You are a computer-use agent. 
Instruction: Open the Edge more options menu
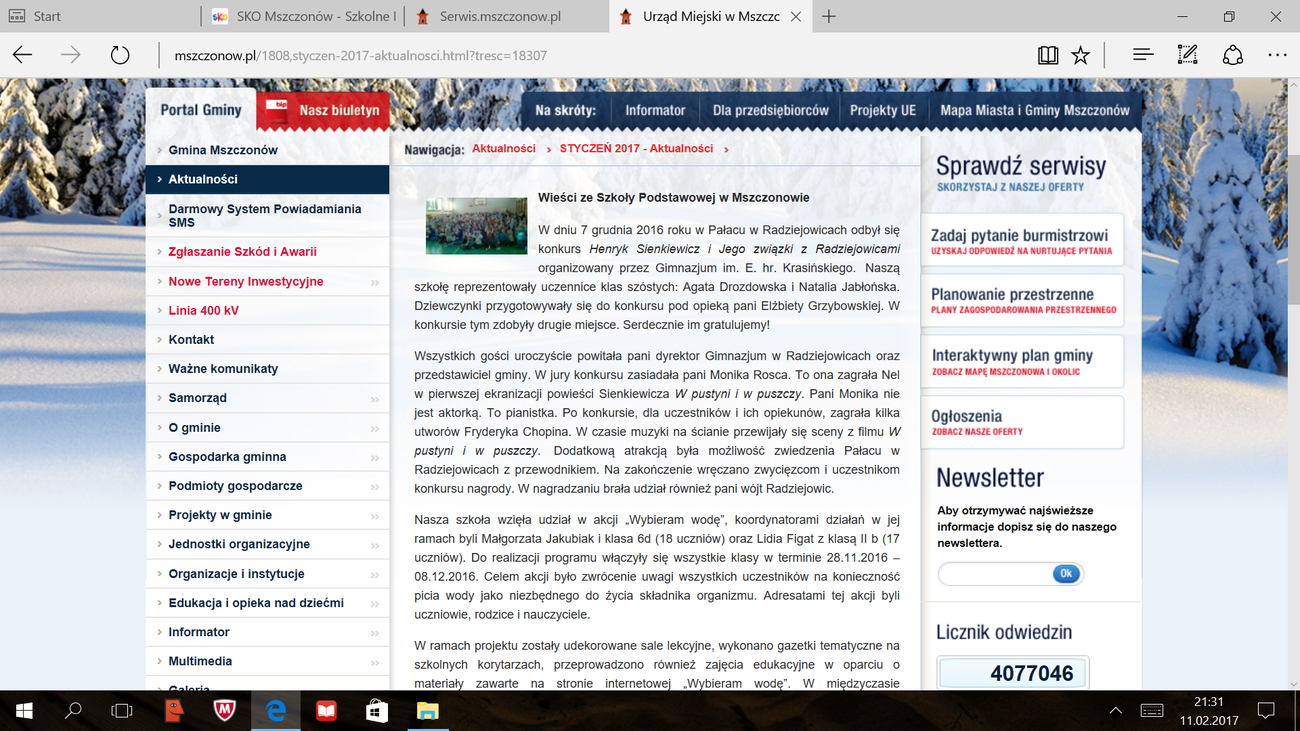1277,56
